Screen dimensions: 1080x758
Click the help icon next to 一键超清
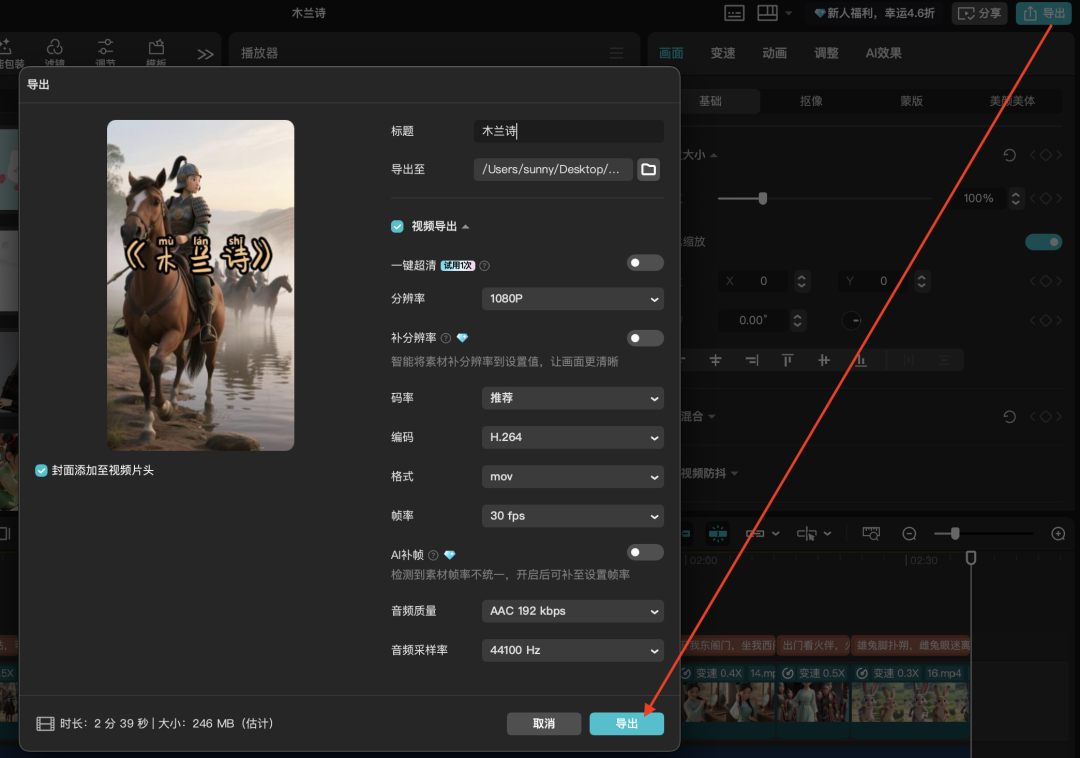[x=485, y=266]
